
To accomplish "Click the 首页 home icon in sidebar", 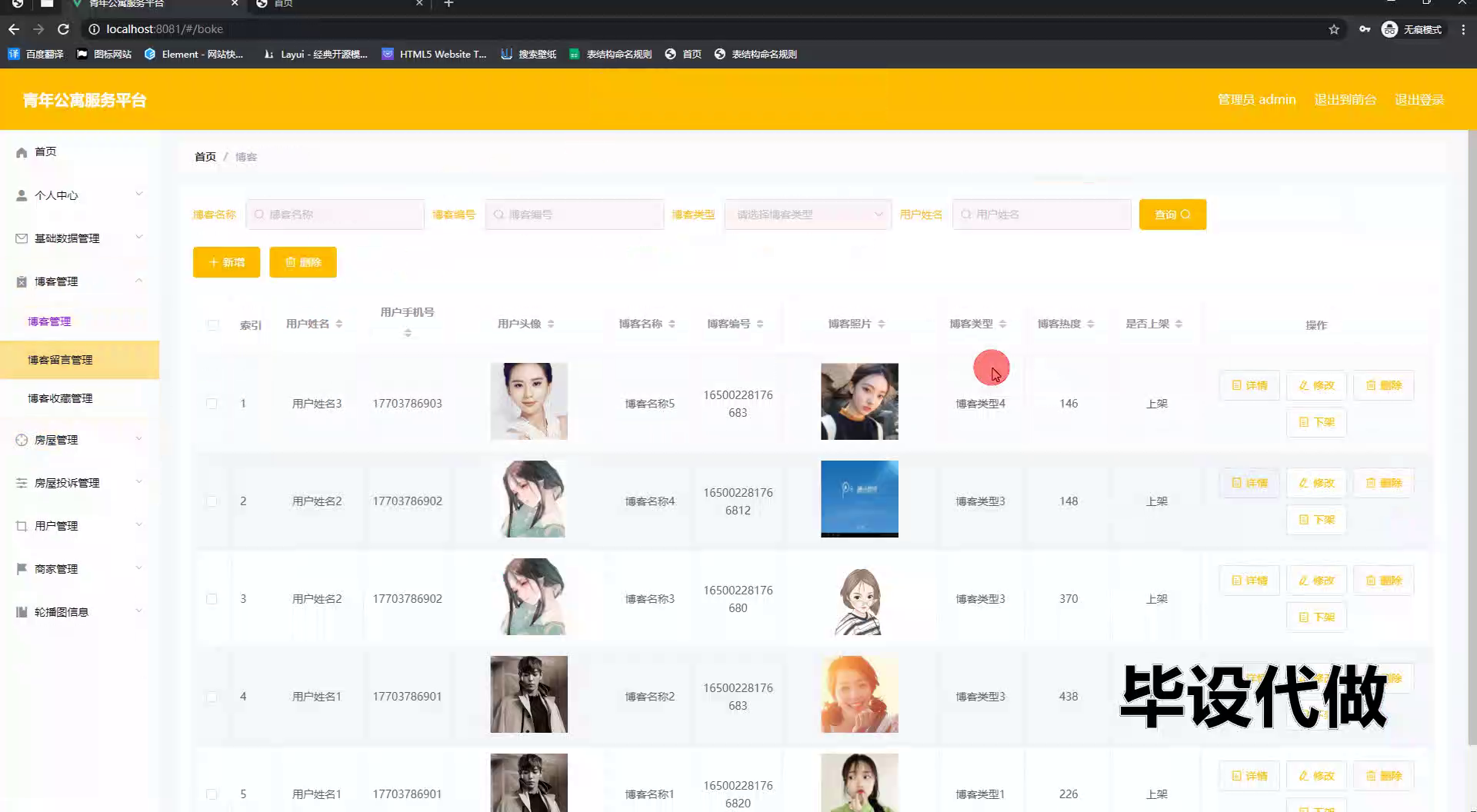I will (22, 152).
